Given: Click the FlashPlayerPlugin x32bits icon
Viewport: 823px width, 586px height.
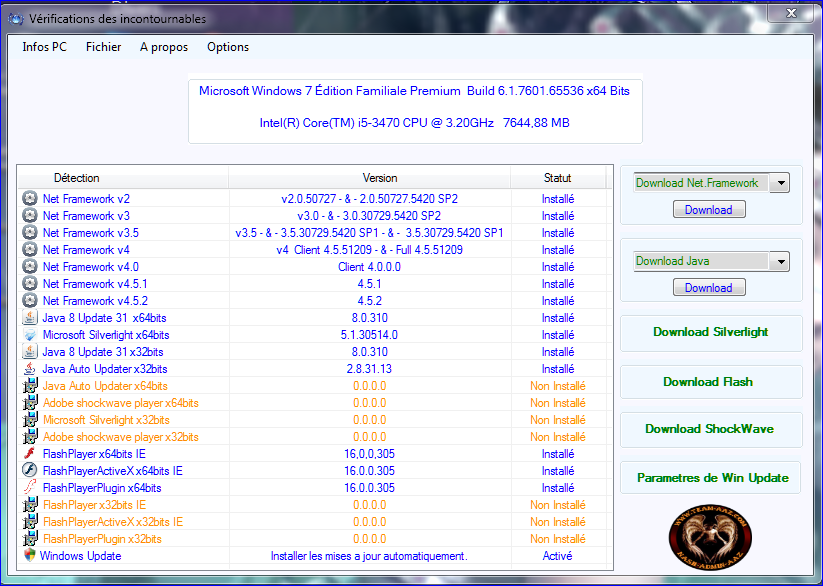Looking at the screenshot, I should tap(30, 539).
